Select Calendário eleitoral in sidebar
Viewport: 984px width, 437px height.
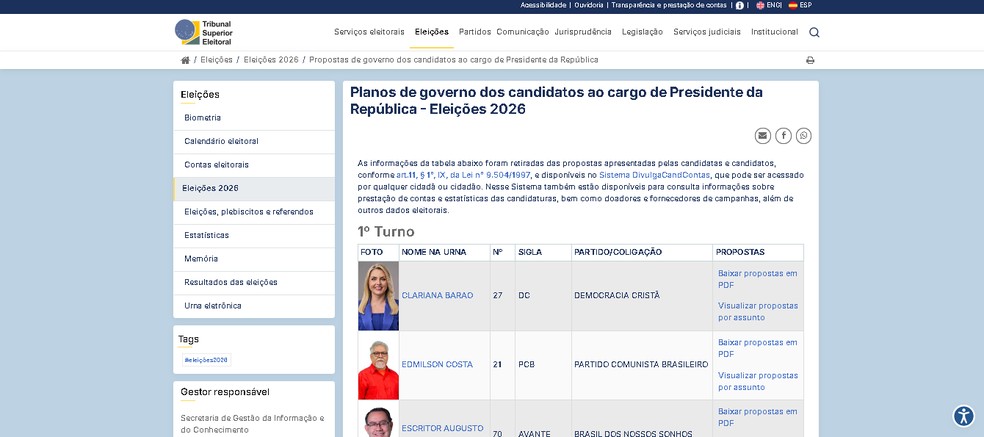point(254,142)
